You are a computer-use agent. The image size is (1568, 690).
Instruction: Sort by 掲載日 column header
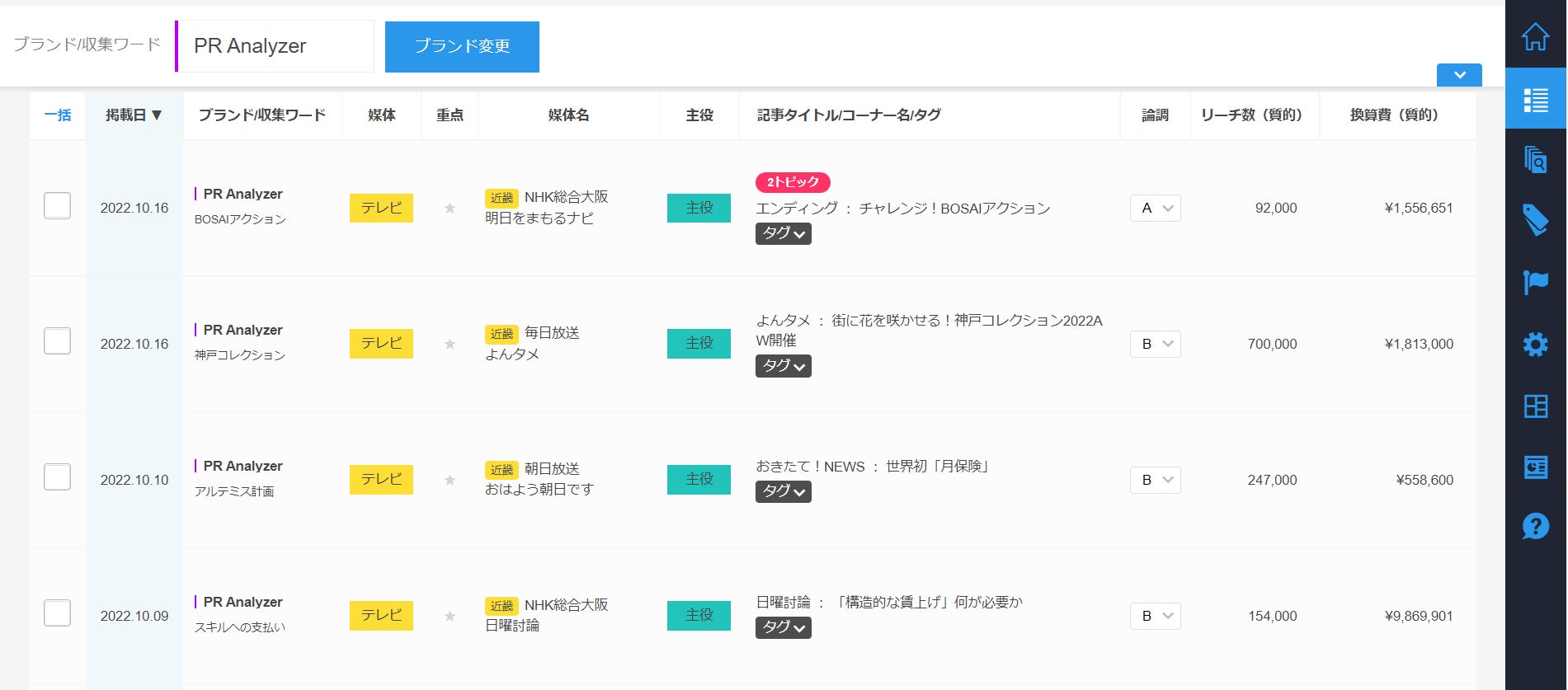coord(134,115)
